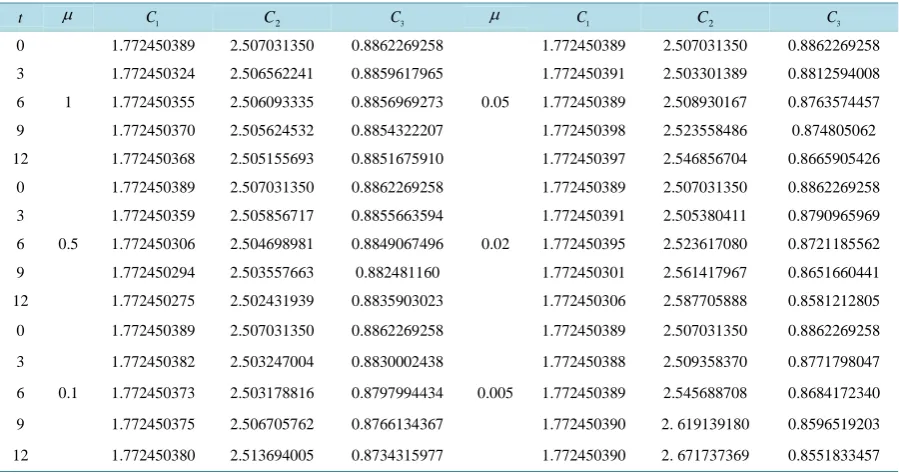Click cell value 1.772450382
Viewport: 899px width, 474px height.
pyautogui.click(x=153, y=362)
